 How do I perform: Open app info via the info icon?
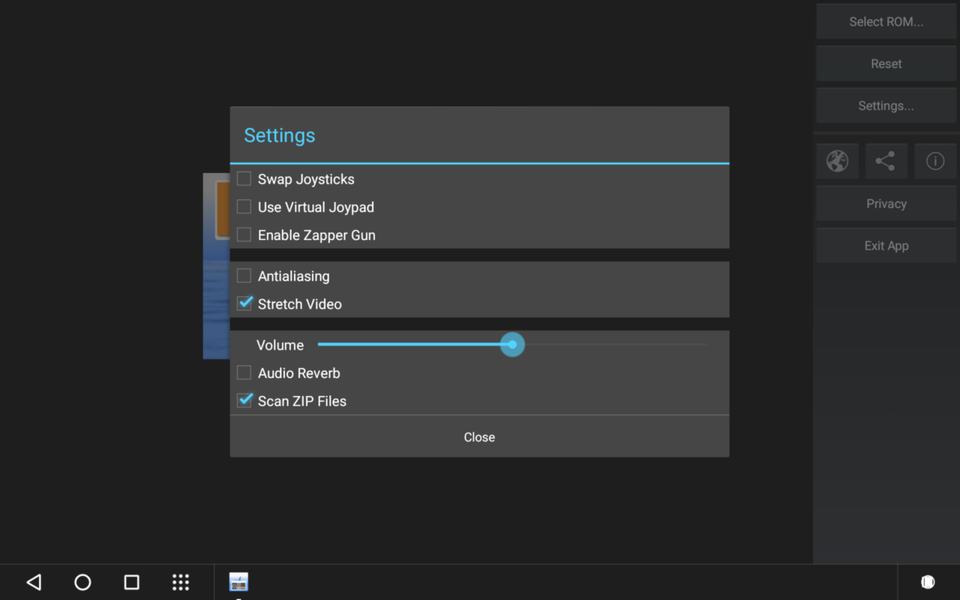935,161
